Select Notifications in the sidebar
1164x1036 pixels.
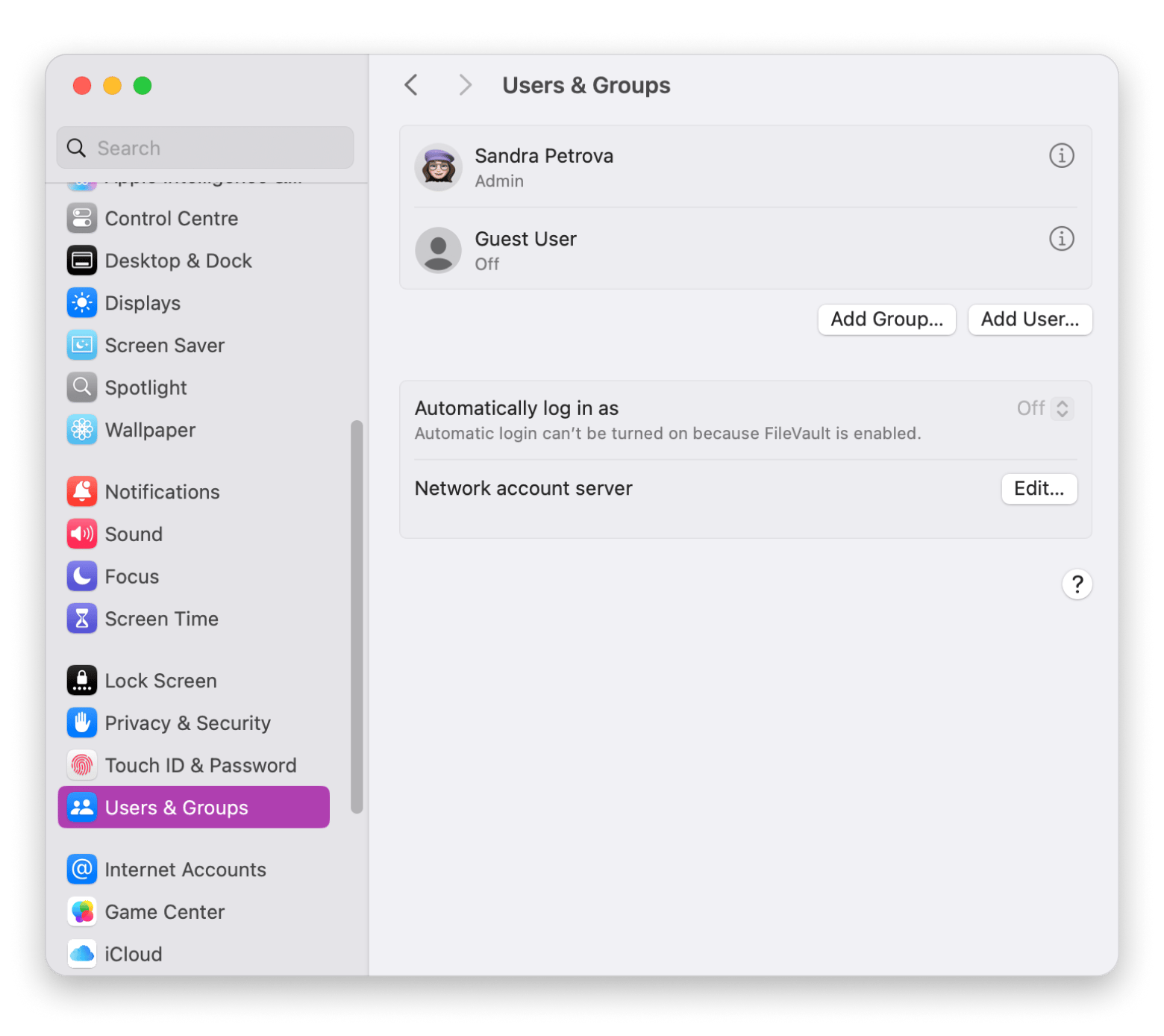tap(162, 492)
